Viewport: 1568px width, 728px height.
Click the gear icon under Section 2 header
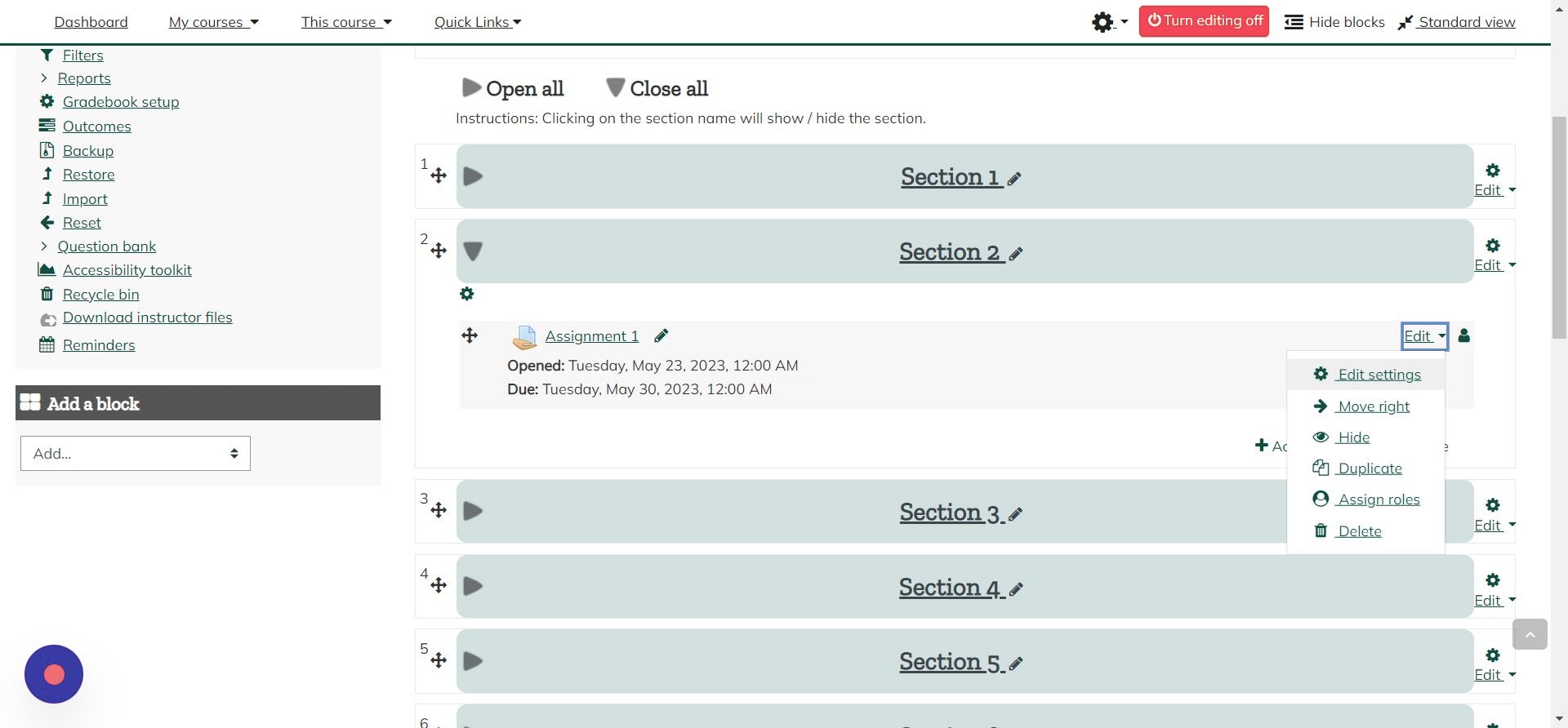tap(466, 294)
